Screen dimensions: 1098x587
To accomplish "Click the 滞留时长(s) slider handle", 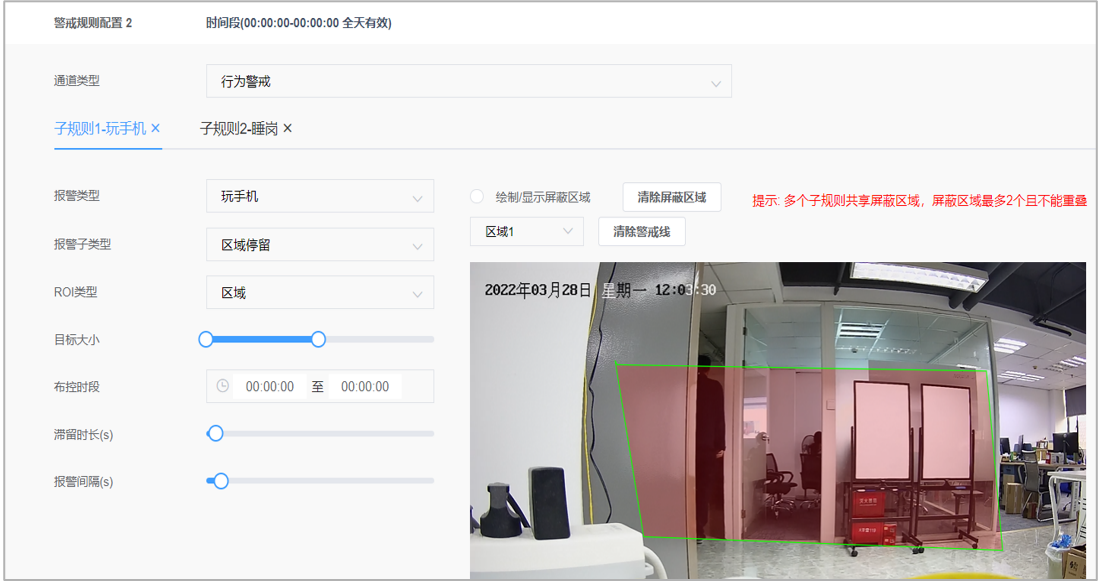I will click(216, 434).
